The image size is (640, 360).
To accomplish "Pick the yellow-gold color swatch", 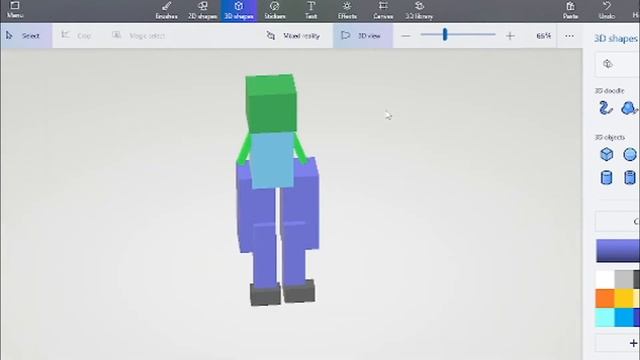I will tap(624, 298).
